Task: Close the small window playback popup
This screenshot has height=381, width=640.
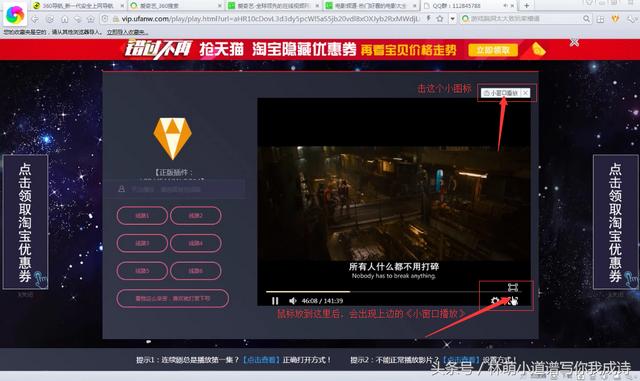Action: point(526,93)
